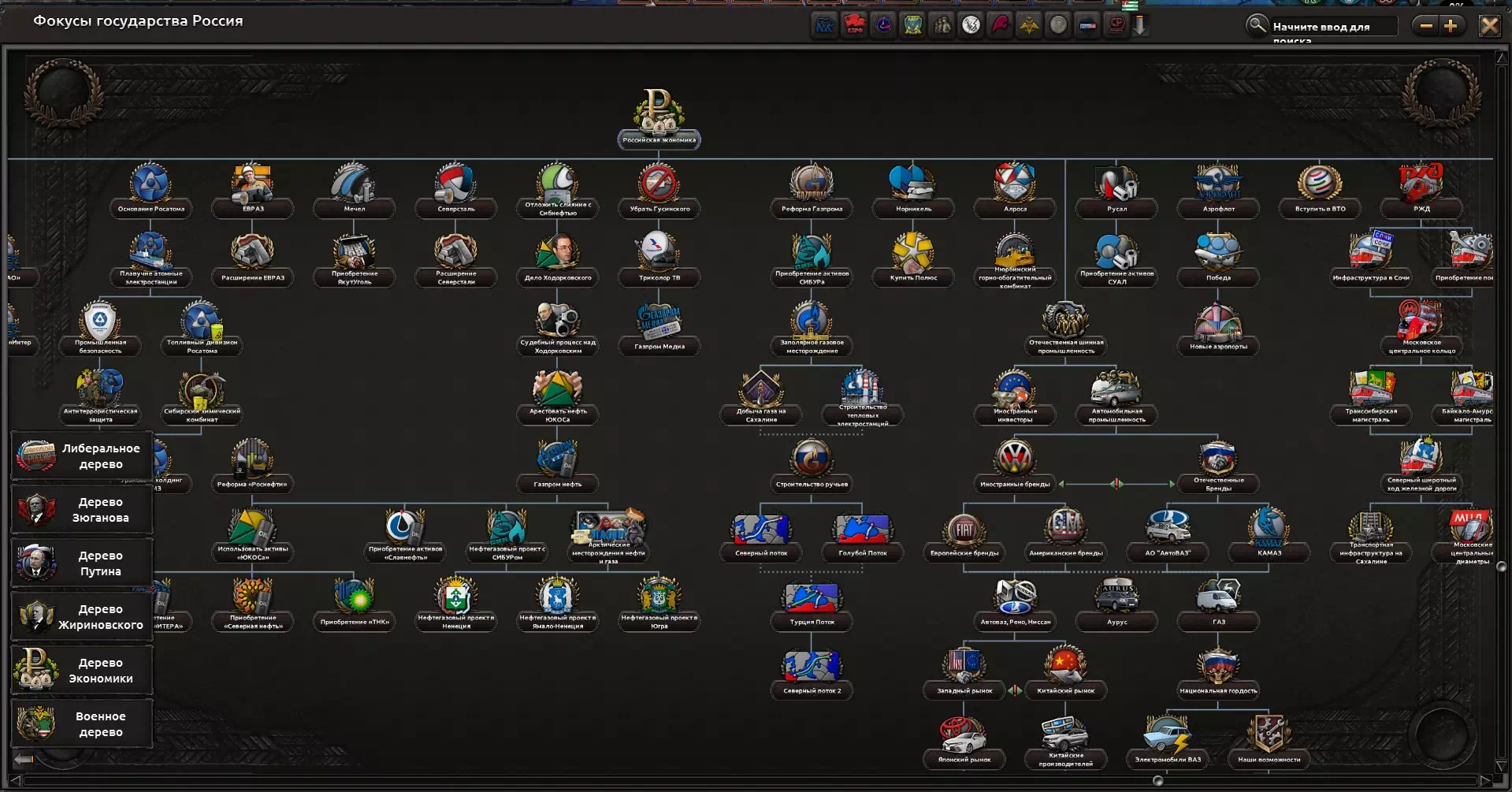Open the Дерево Зюганова tree

click(82, 509)
